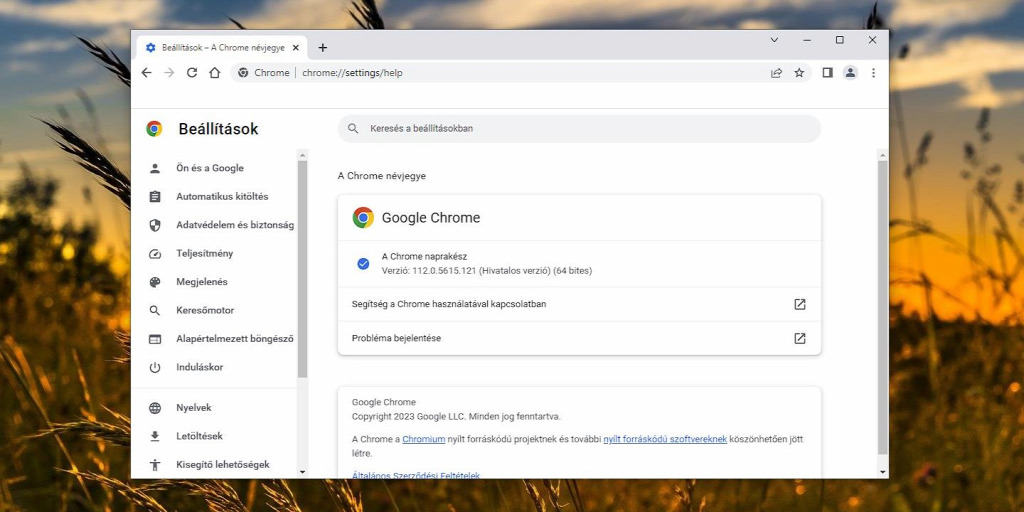Open Problémá bejelentése external link

click(799, 338)
